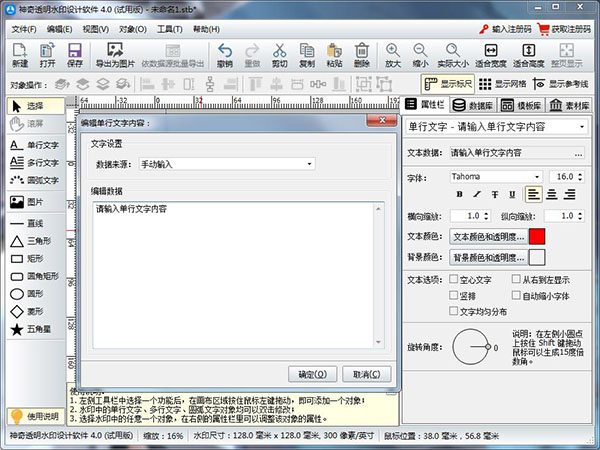Toggle bold text formatting
The image size is (600, 450).
(x=460, y=194)
